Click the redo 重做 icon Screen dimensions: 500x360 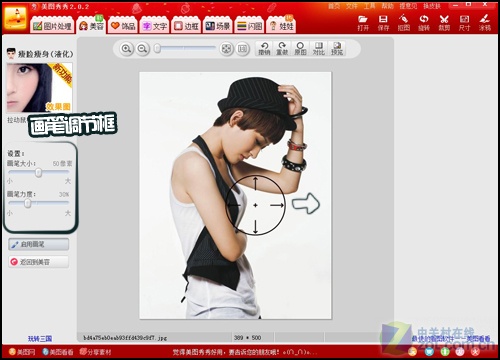(282, 49)
